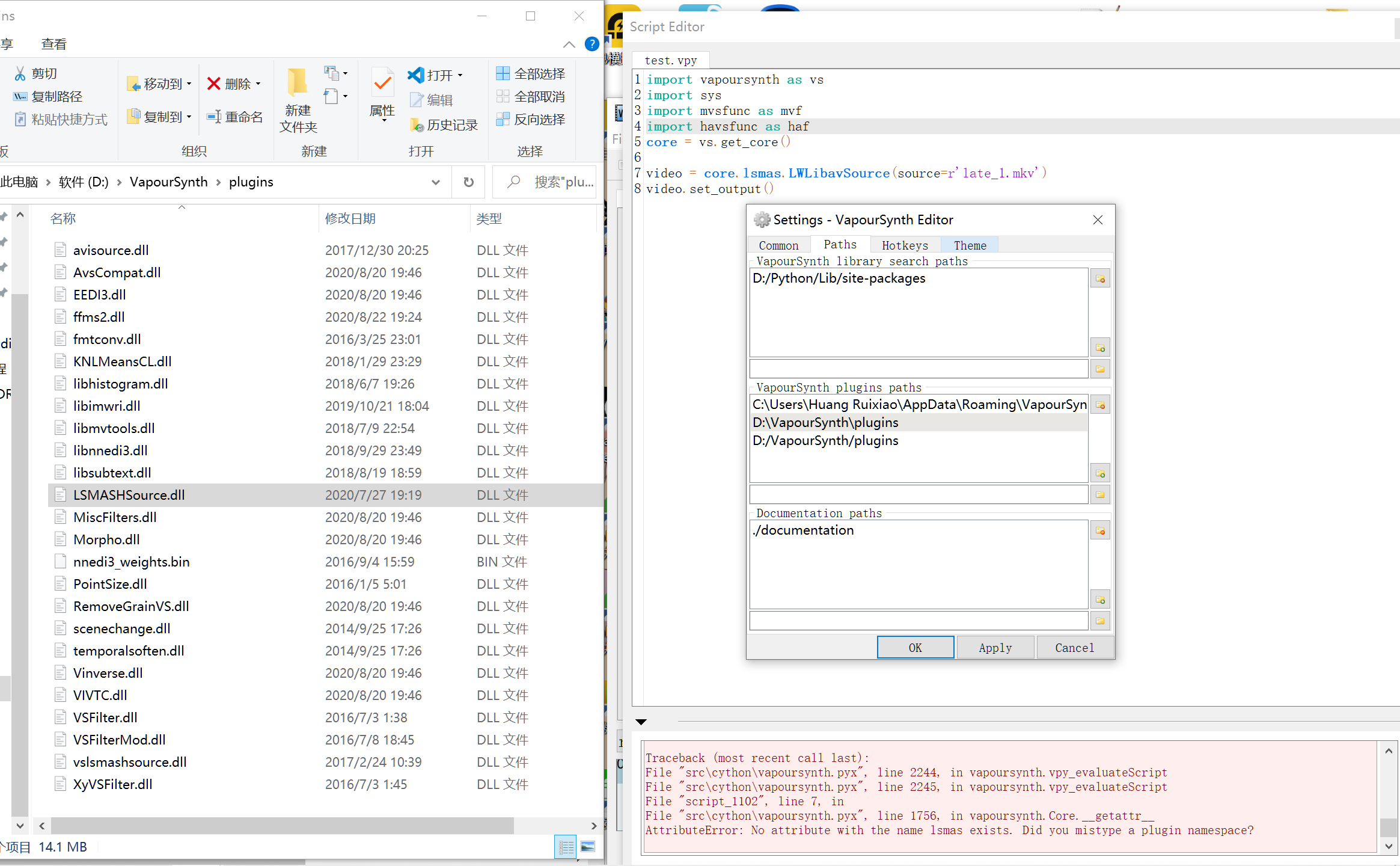The width and height of the screenshot is (1400, 866).
Task: Open Explorer help question mark icon
Action: [591, 44]
